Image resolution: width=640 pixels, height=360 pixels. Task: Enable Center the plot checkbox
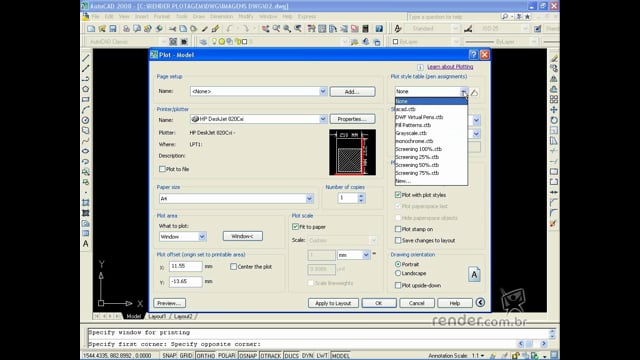point(233,267)
